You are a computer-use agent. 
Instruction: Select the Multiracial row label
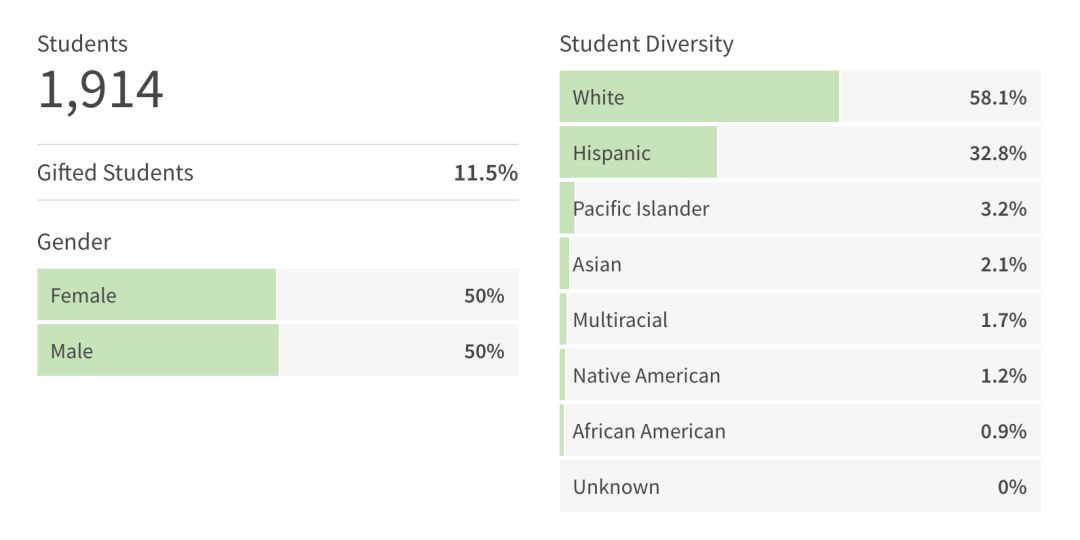pos(620,321)
